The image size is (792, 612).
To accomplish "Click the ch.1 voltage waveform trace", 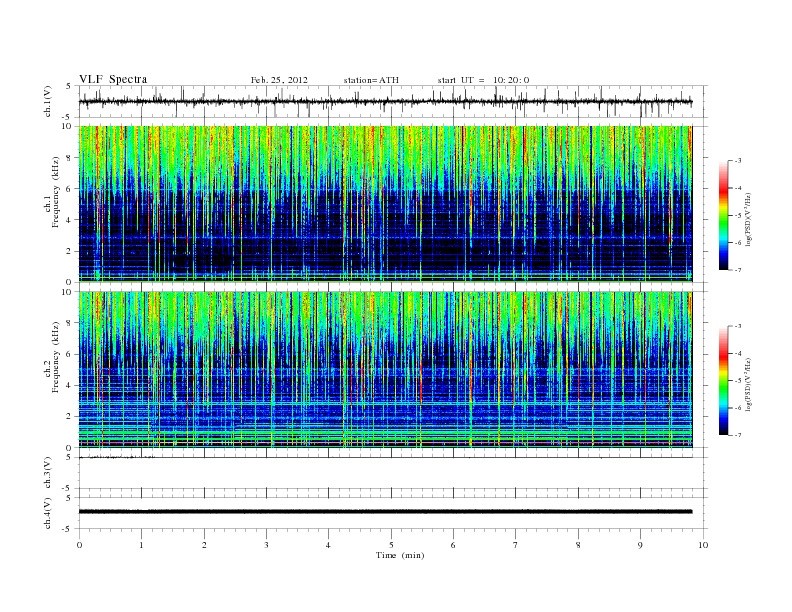I will coord(385,101).
